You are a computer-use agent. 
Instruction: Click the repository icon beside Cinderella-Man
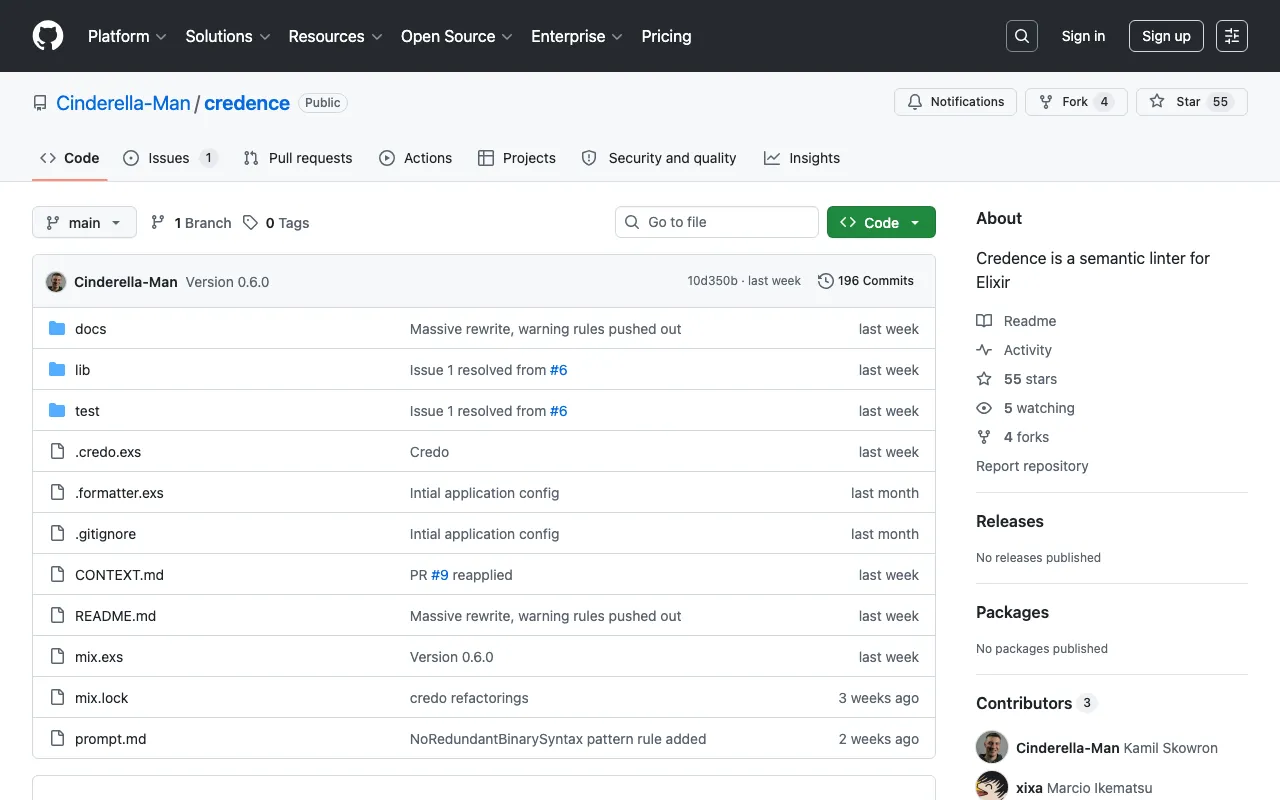coord(40,103)
